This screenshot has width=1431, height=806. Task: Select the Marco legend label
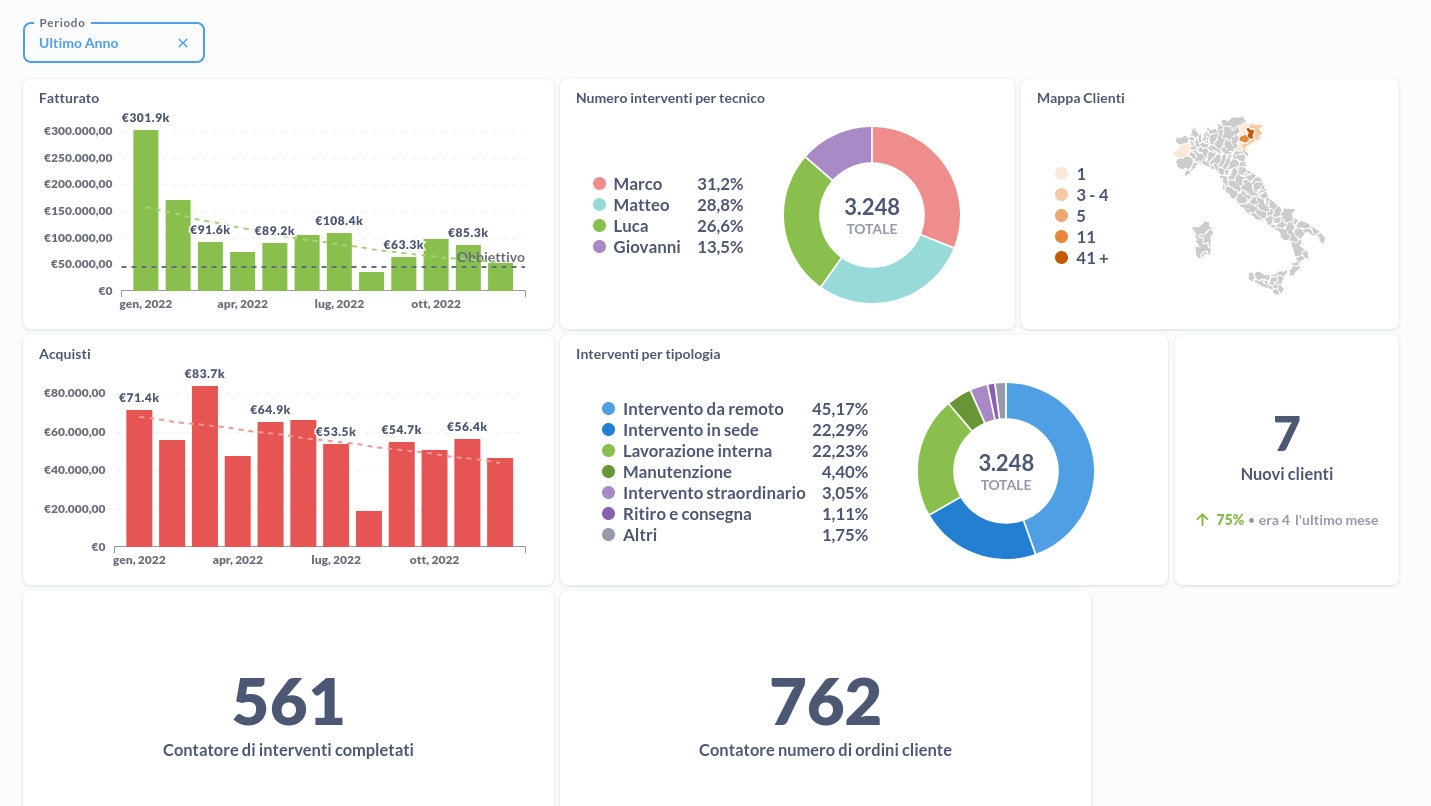tap(638, 184)
